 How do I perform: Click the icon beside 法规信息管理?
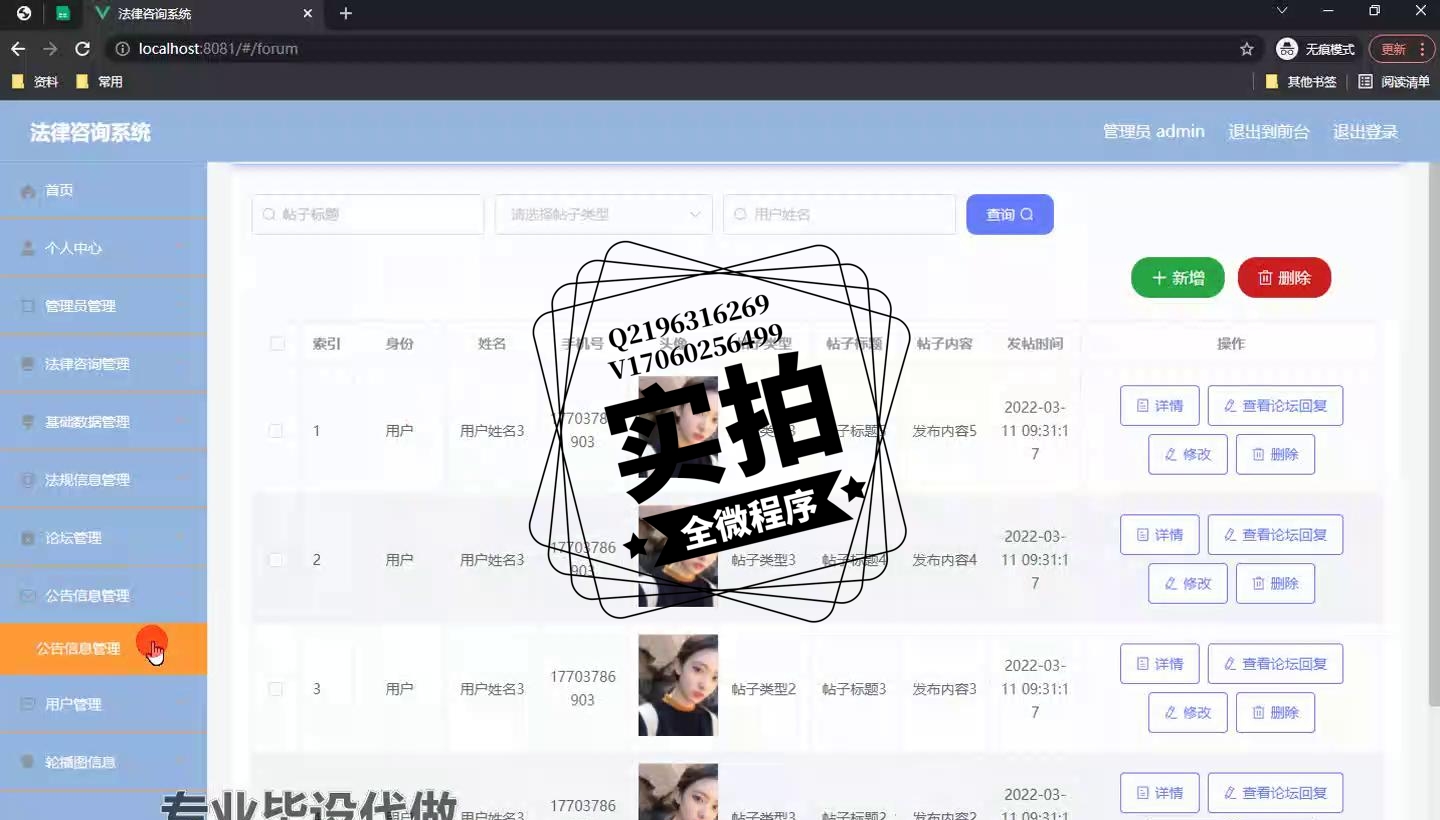click(x=28, y=480)
